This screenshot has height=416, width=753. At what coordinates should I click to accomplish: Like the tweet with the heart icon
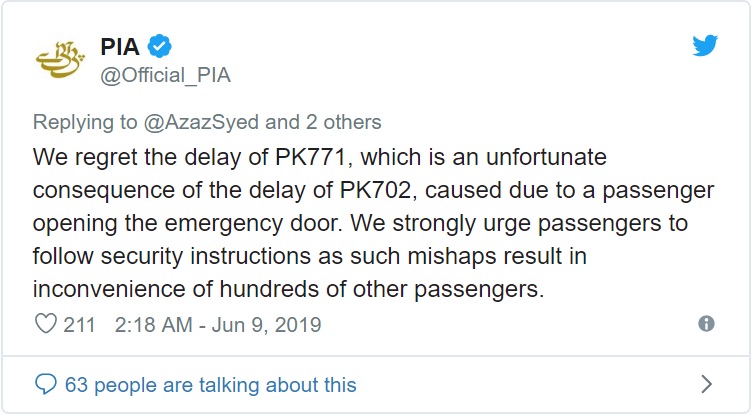click(x=45, y=325)
